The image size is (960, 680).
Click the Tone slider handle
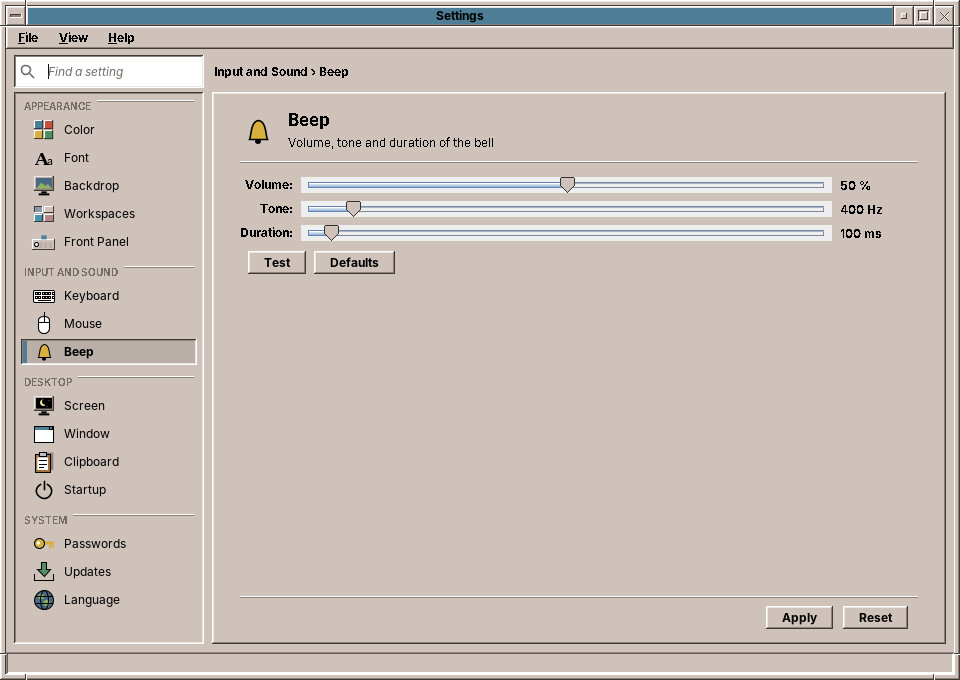pyautogui.click(x=353, y=209)
